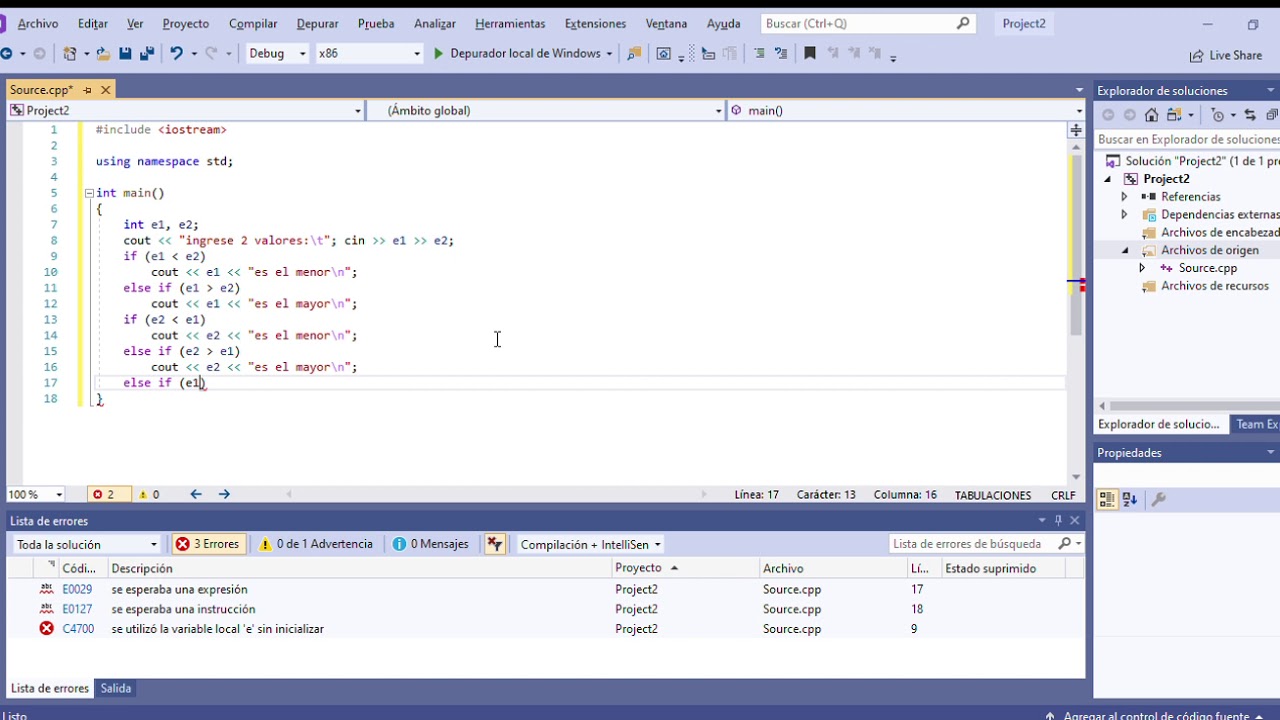Open the Project2 scope dropdown in editor

point(186,111)
